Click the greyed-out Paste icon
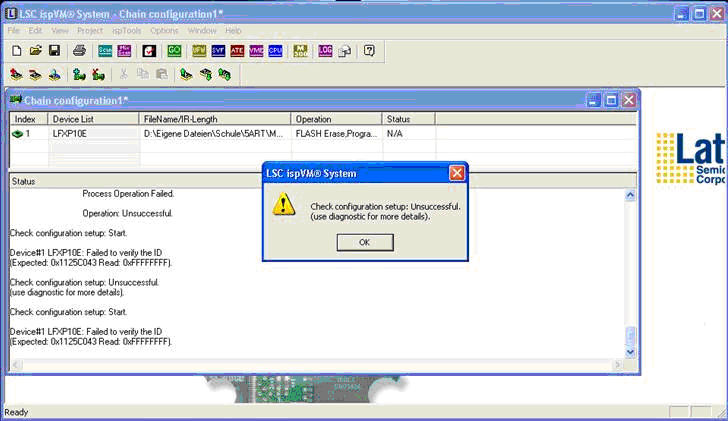Screen dimensions: 728x421 point(162,74)
